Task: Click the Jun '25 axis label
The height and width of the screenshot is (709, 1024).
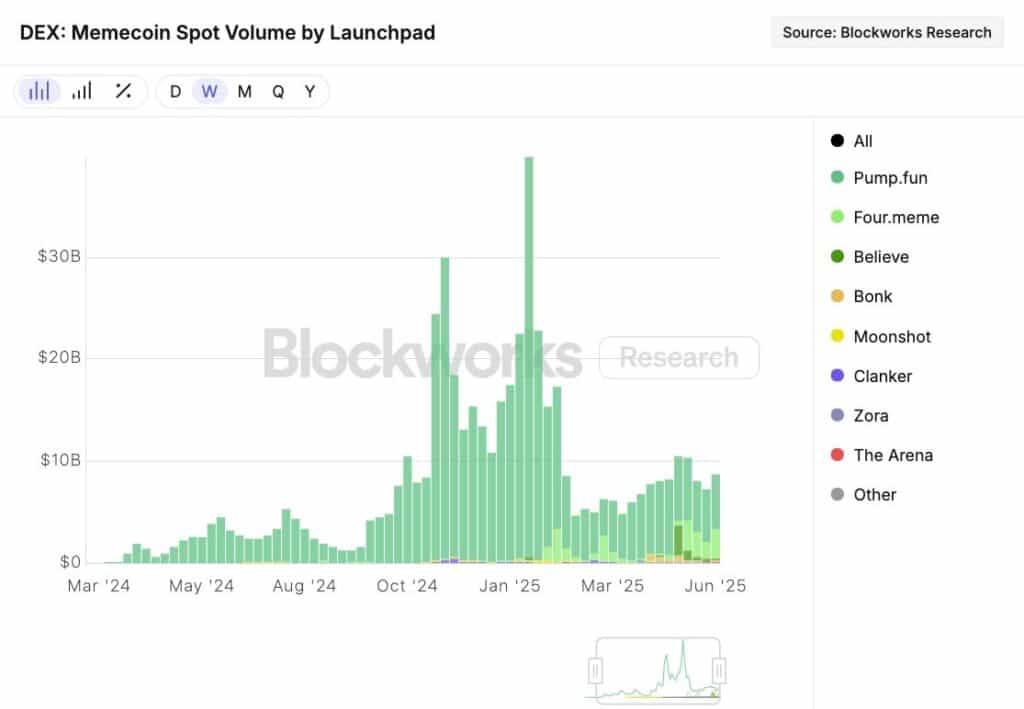Action: click(715, 586)
